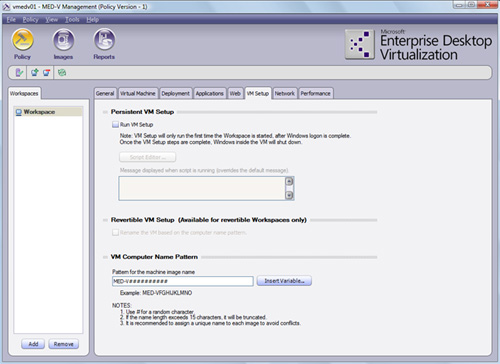
Task: Click the script message text area
Action: click(202, 188)
